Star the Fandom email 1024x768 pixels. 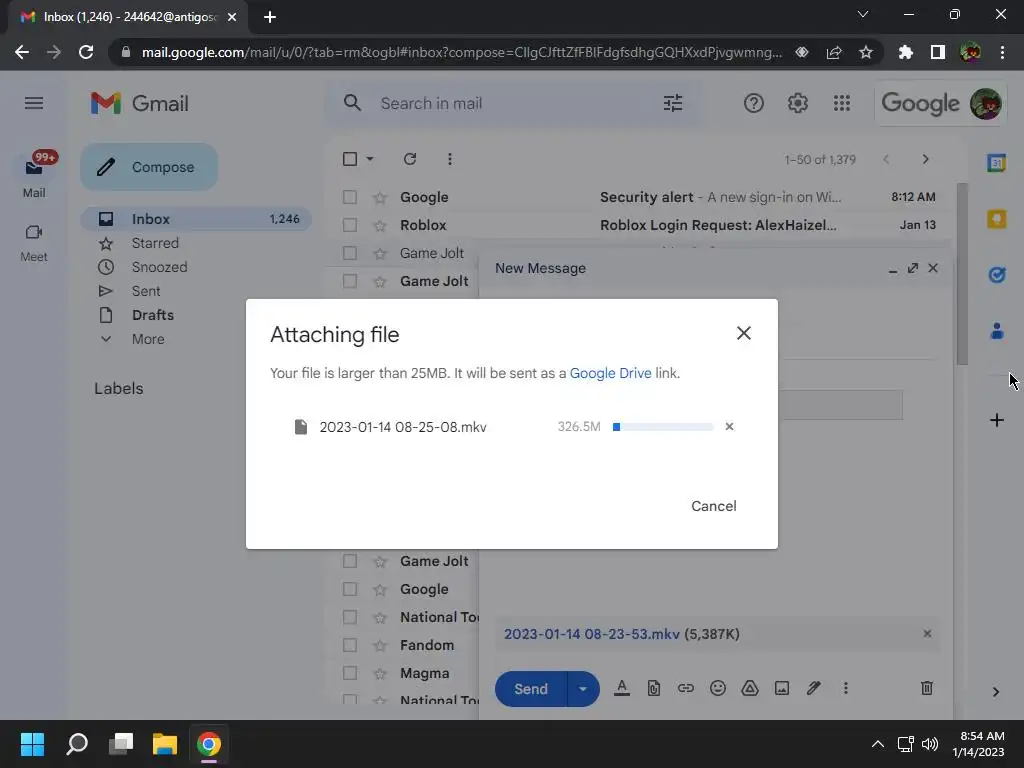(x=379, y=645)
